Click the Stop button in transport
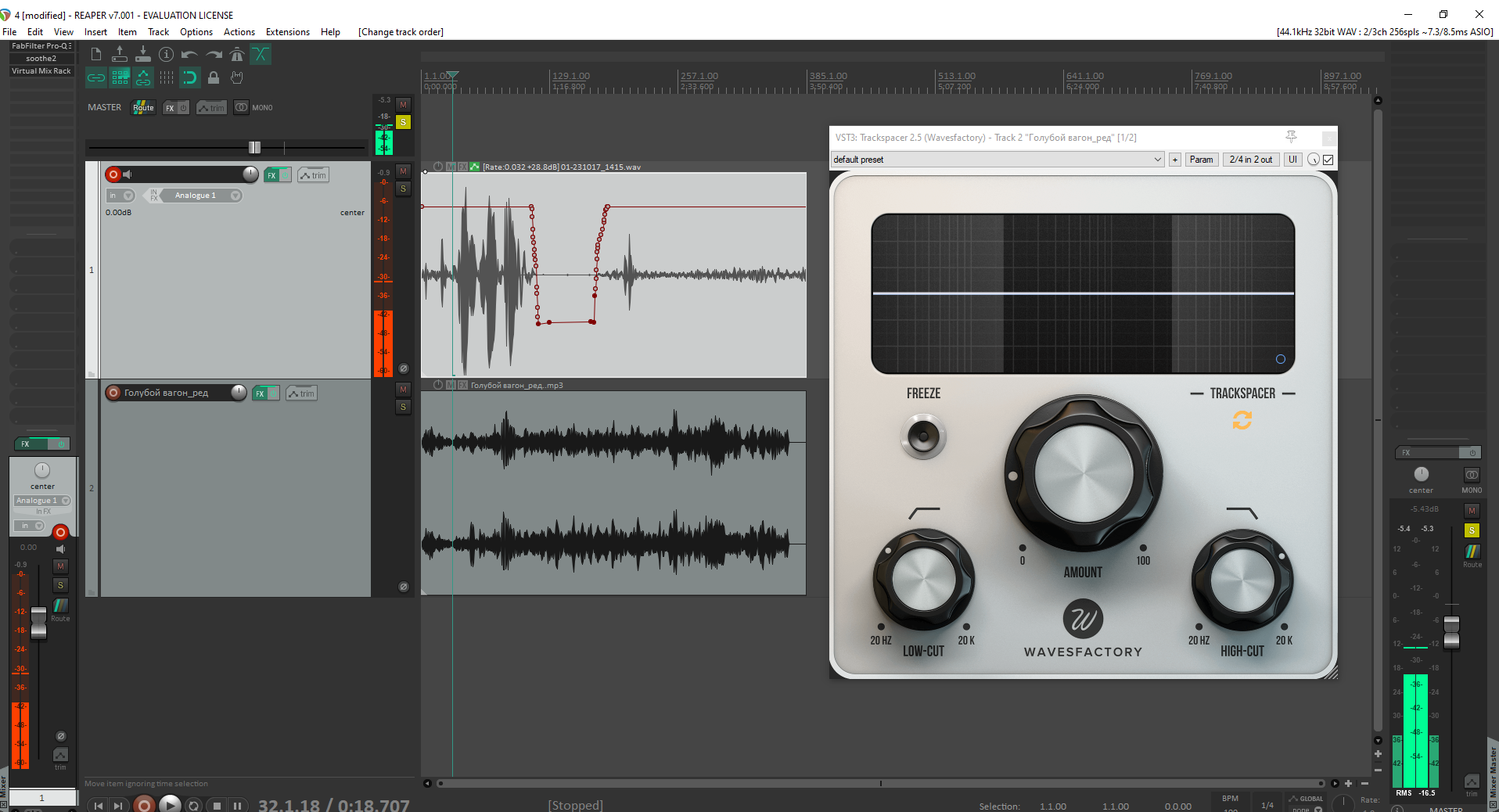Screen dimensions: 1499x812 (x=217, y=805)
